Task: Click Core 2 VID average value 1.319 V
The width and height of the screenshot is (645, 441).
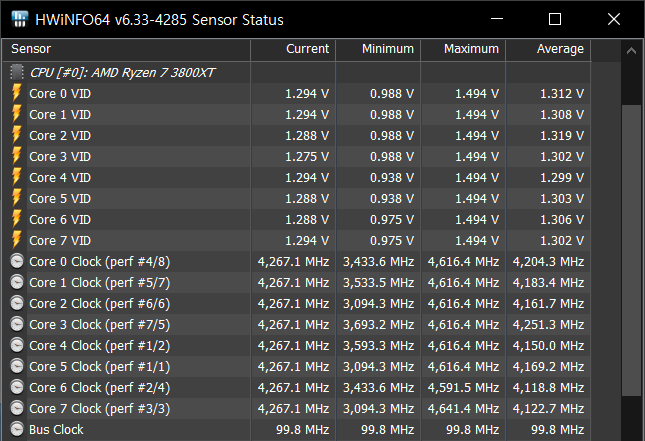Action: click(x=562, y=135)
